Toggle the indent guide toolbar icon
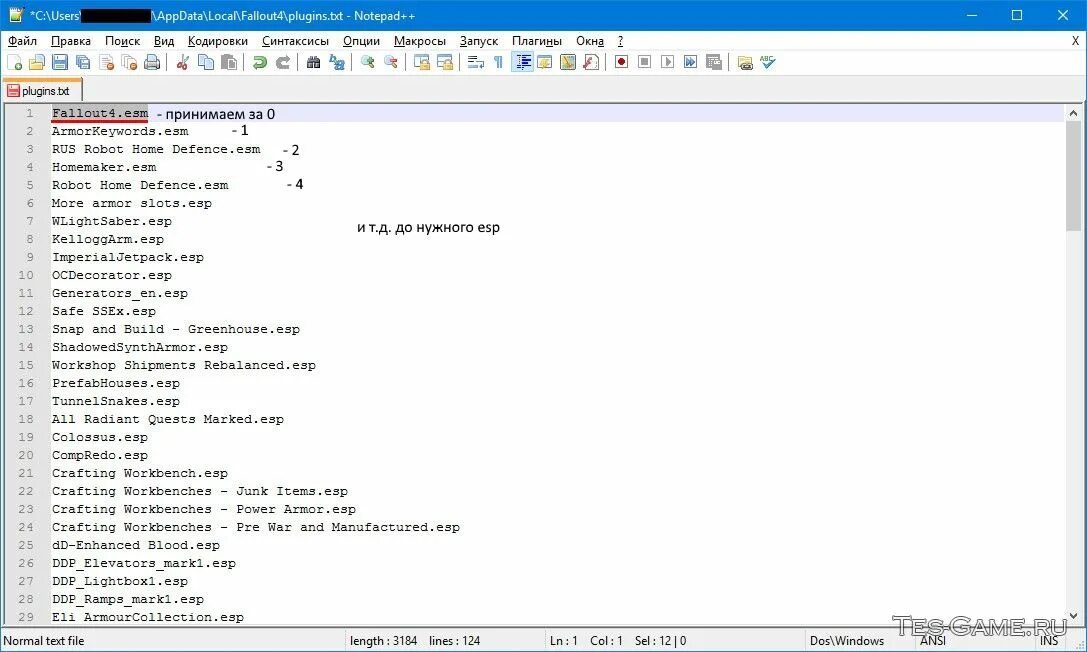This screenshot has height=652, width=1087. tap(522, 62)
